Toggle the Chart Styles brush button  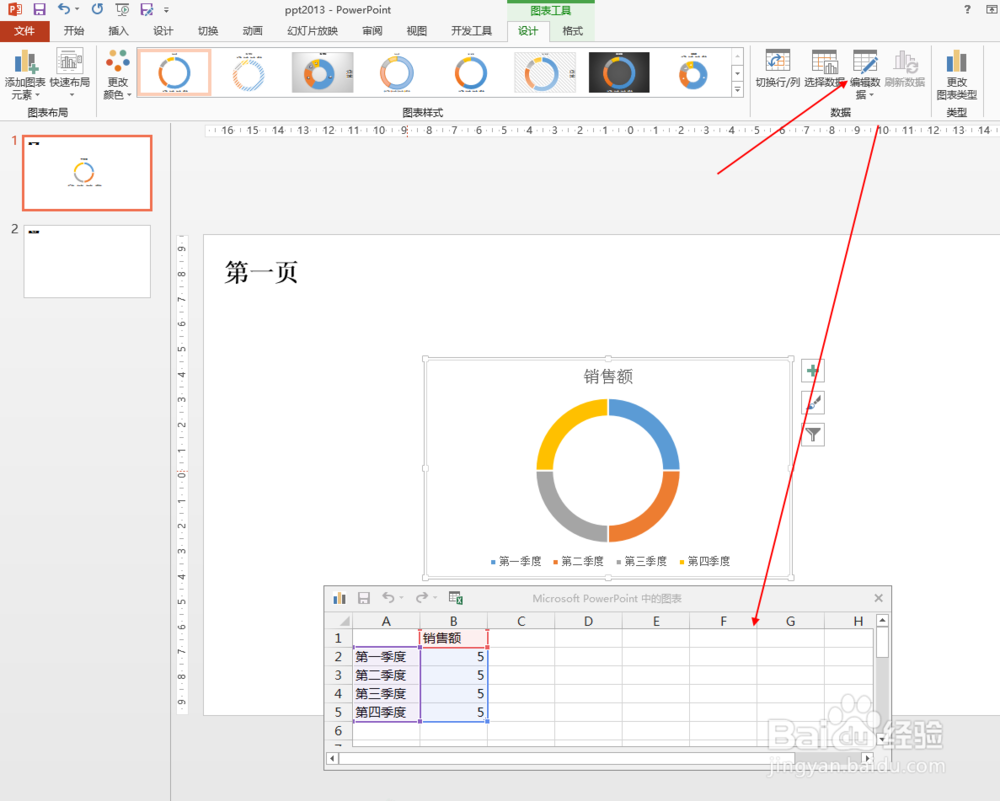click(x=812, y=403)
